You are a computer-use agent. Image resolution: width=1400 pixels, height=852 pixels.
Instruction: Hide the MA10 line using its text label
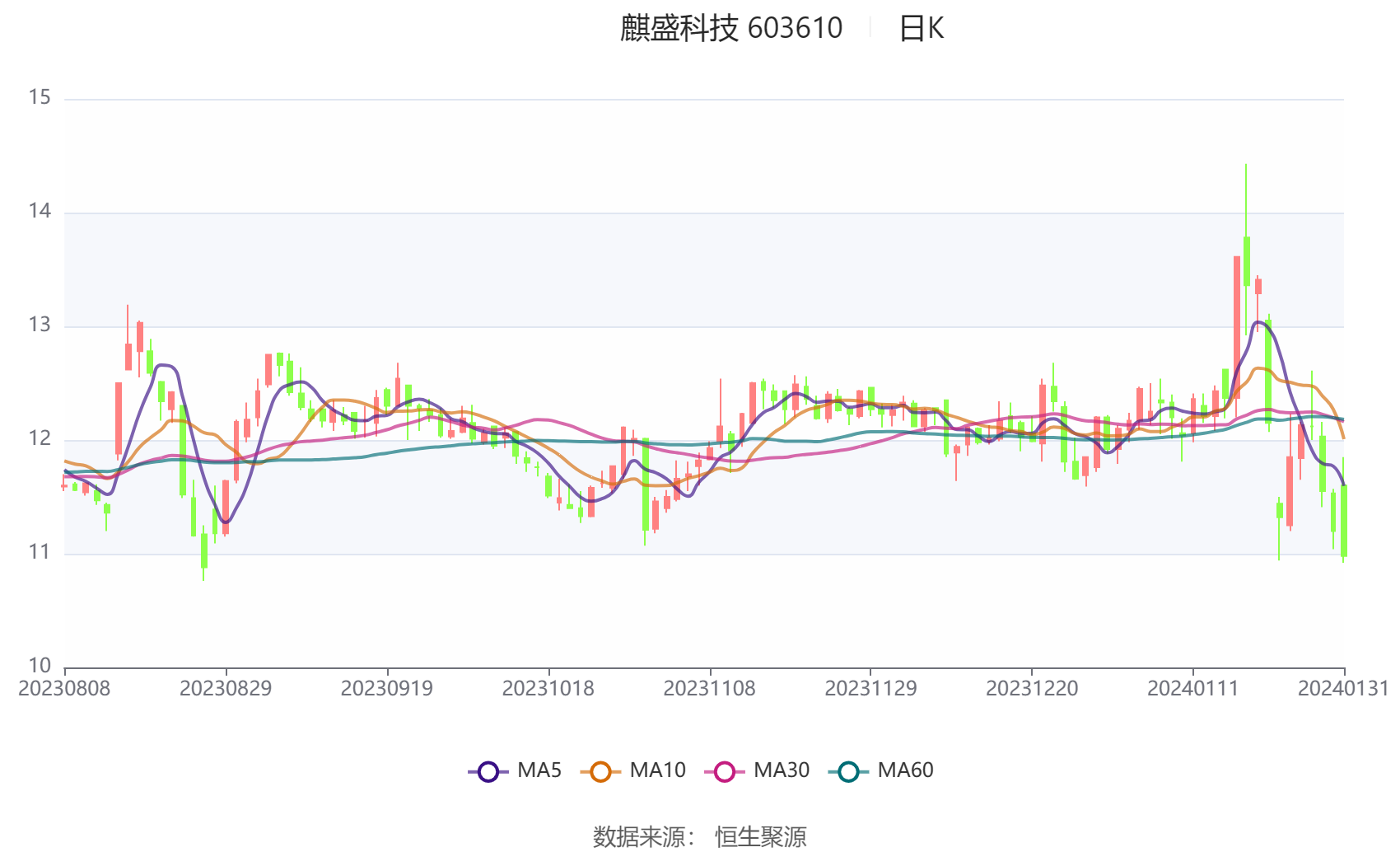tap(657, 770)
